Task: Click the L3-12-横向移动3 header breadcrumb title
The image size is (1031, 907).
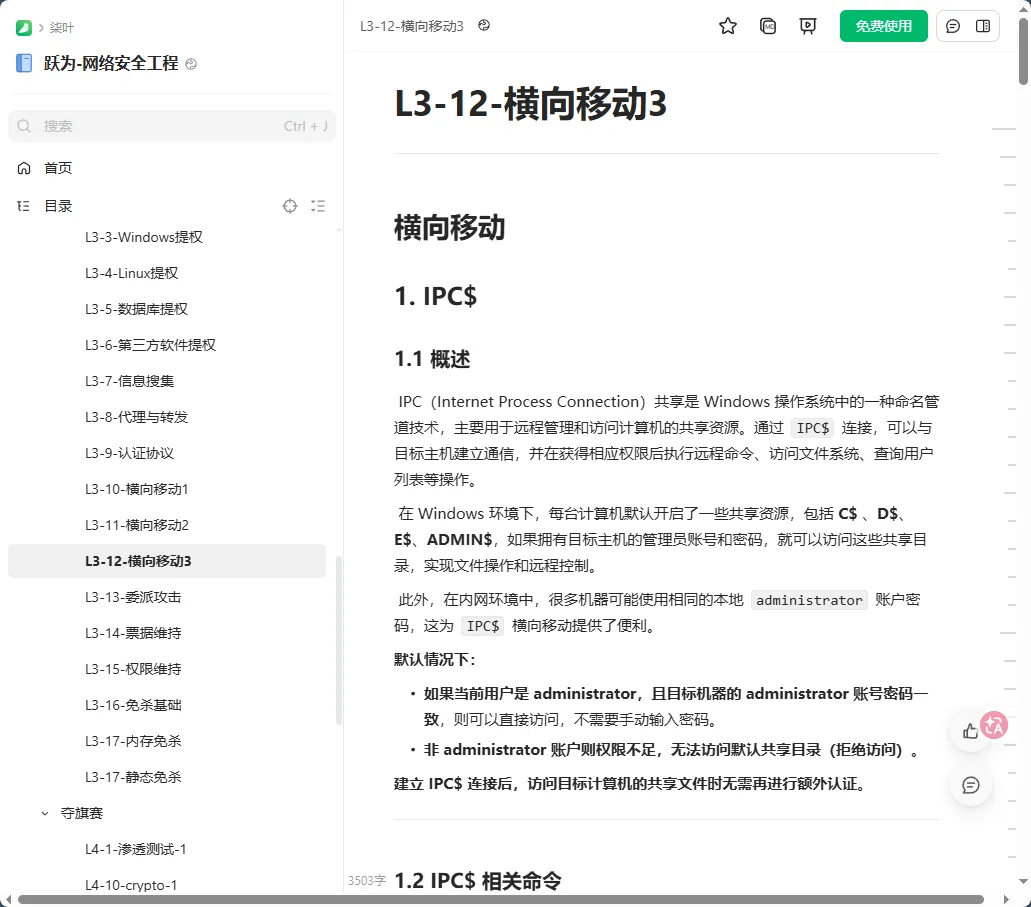Action: coord(412,26)
